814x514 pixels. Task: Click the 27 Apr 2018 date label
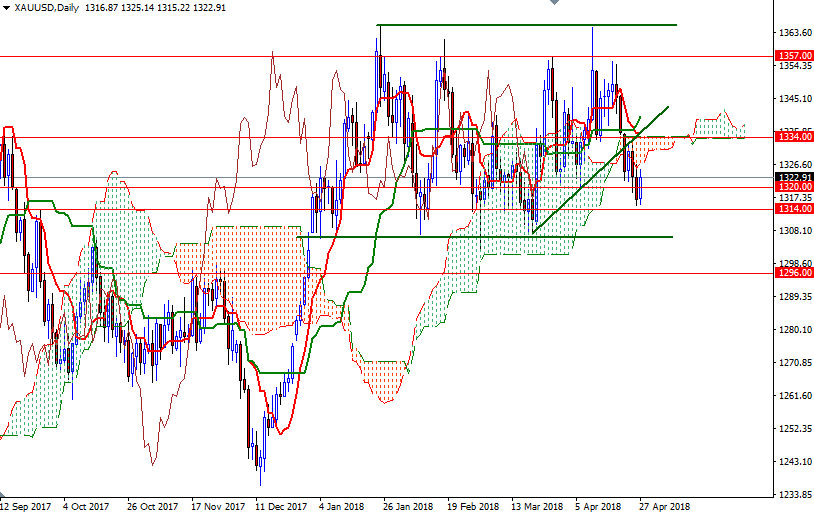click(x=664, y=506)
